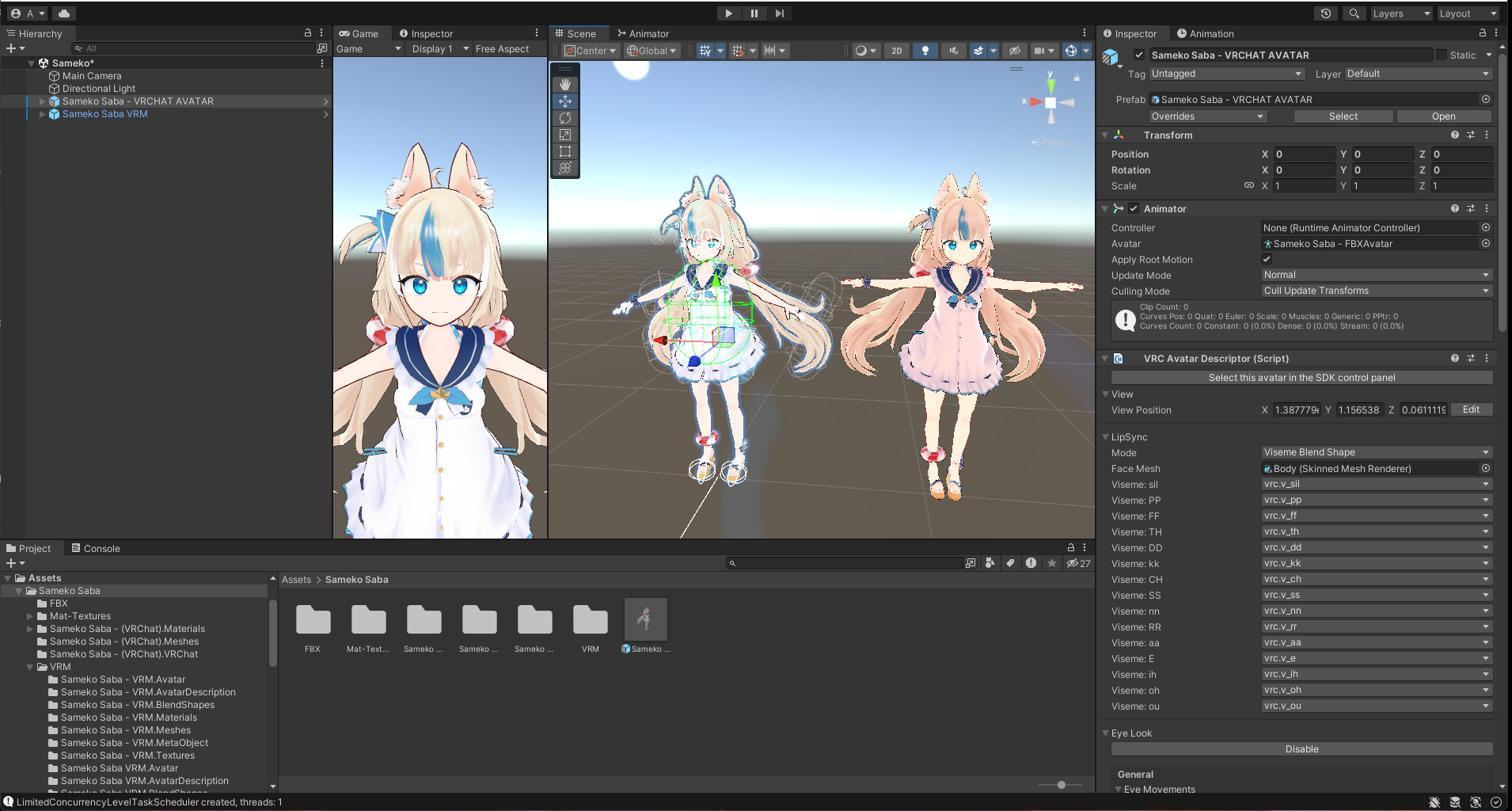Click the Open prefab button
The width and height of the screenshot is (1512, 811).
(1444, 116)
